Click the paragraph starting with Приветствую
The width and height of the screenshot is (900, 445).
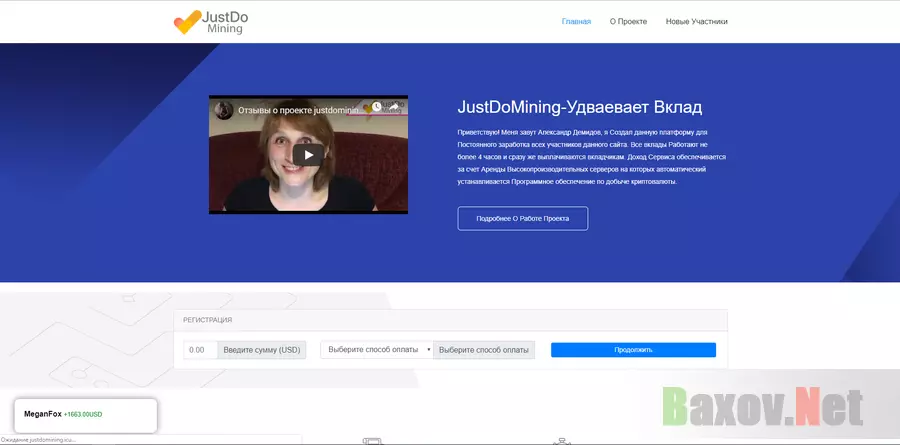[x=592, y=157]
